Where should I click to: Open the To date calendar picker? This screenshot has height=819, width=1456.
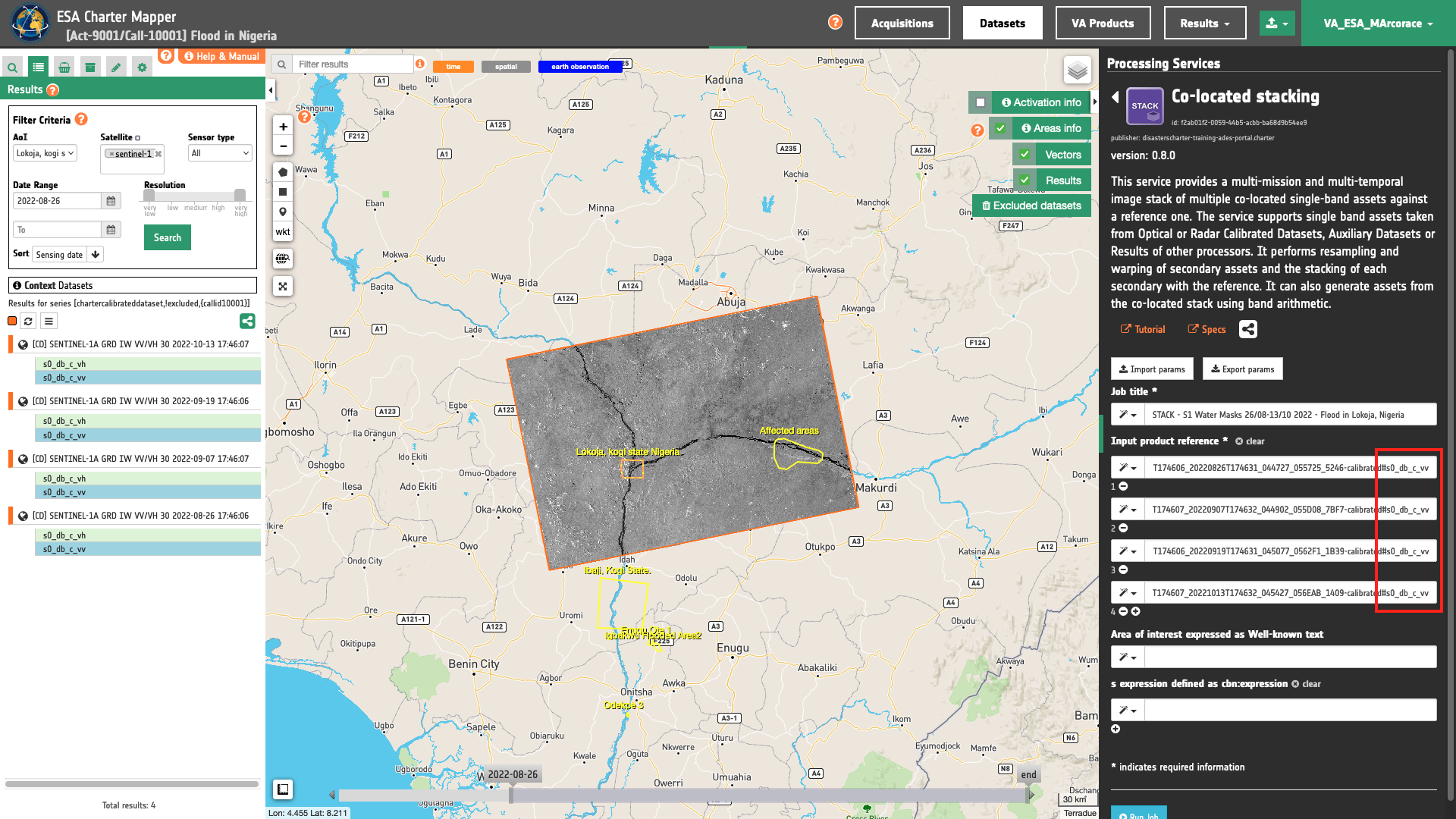point(111,230)
